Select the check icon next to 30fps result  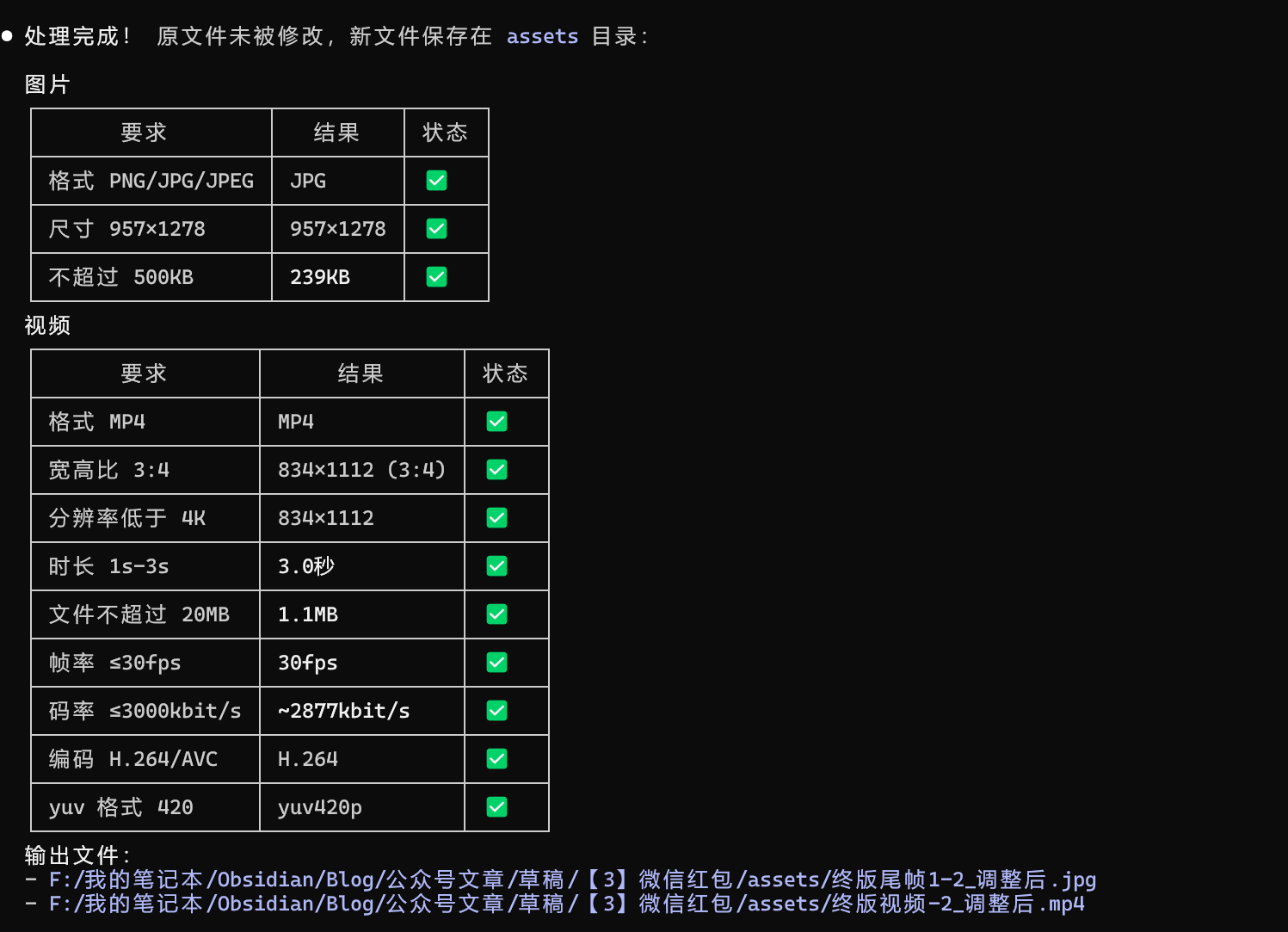point(496,663)
